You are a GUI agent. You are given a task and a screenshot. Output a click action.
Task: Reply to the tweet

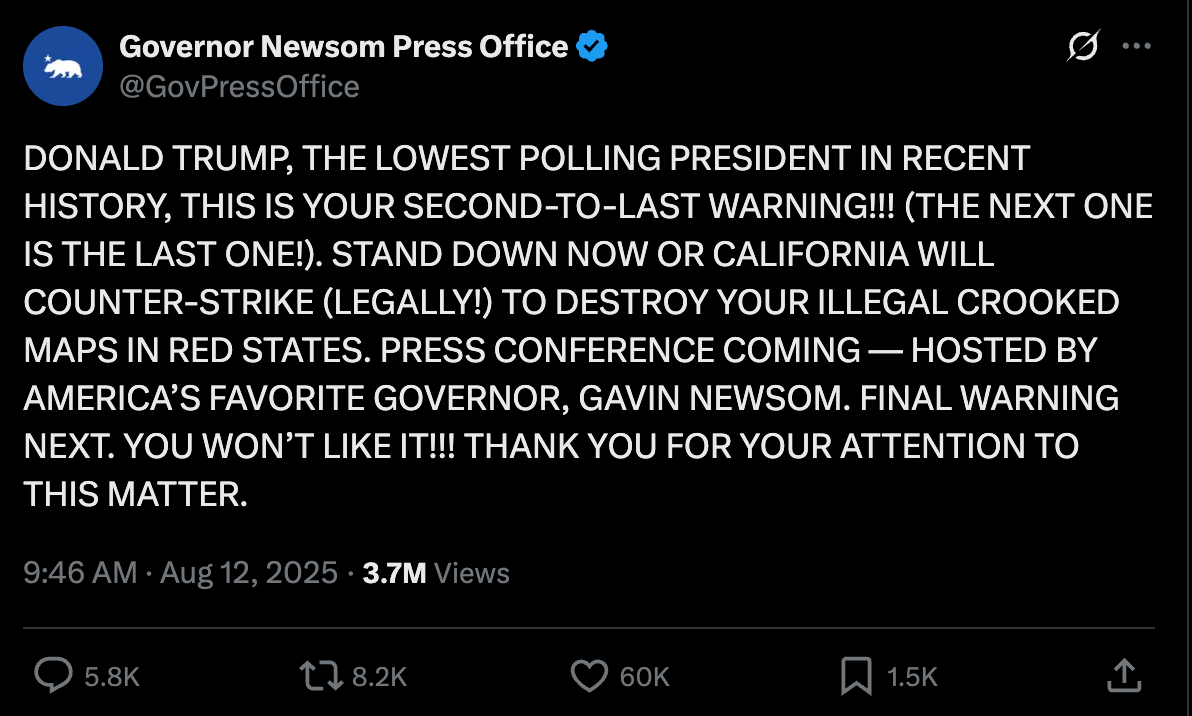point(52,676)
